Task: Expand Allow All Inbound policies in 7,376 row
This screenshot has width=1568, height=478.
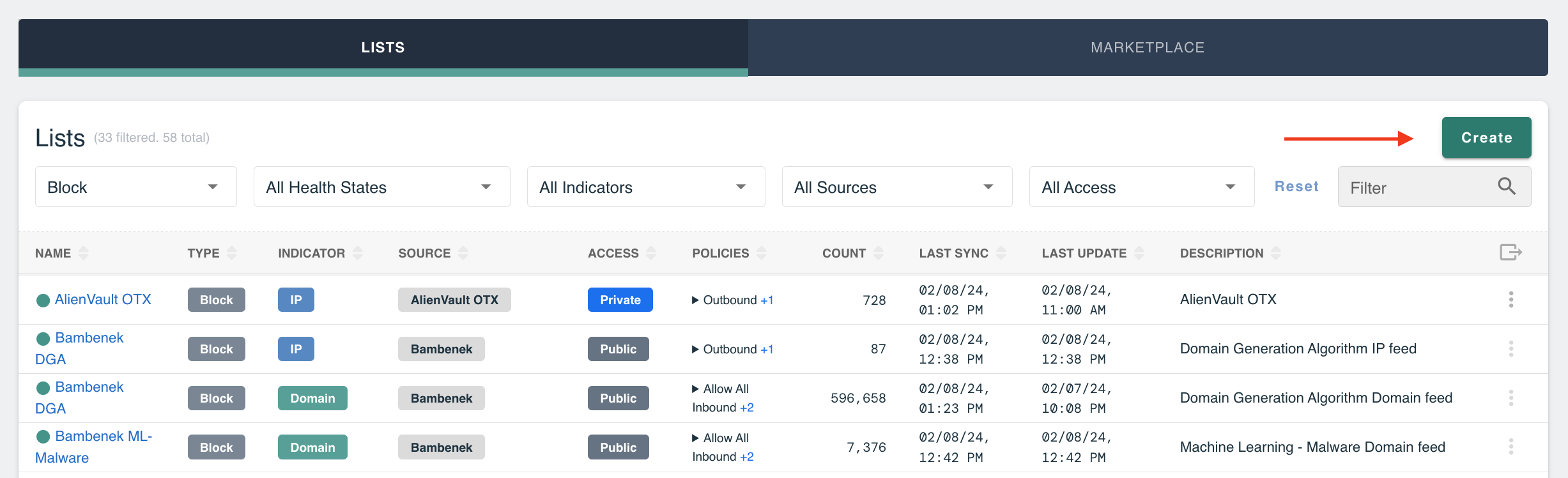Action: (x=695, y=438)
